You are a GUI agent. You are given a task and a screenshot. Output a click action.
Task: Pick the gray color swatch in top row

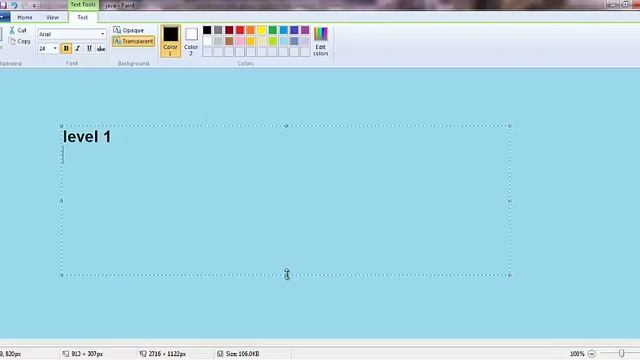point(218,30)
